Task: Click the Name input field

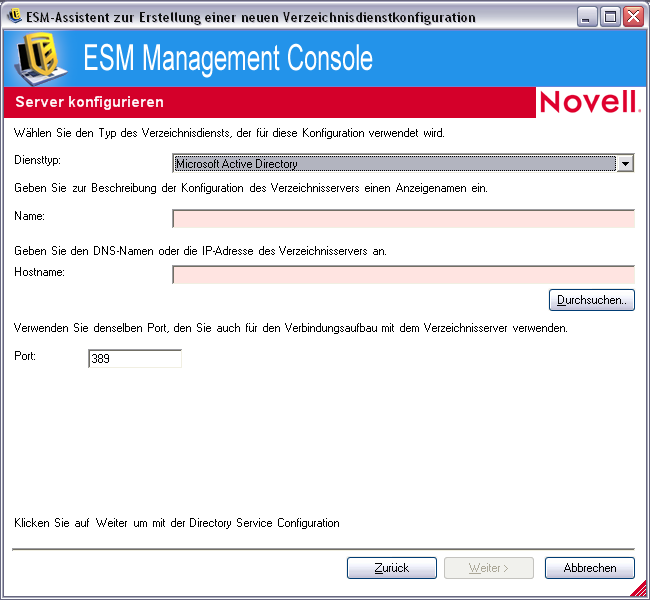Action: [x=403, y=219]
